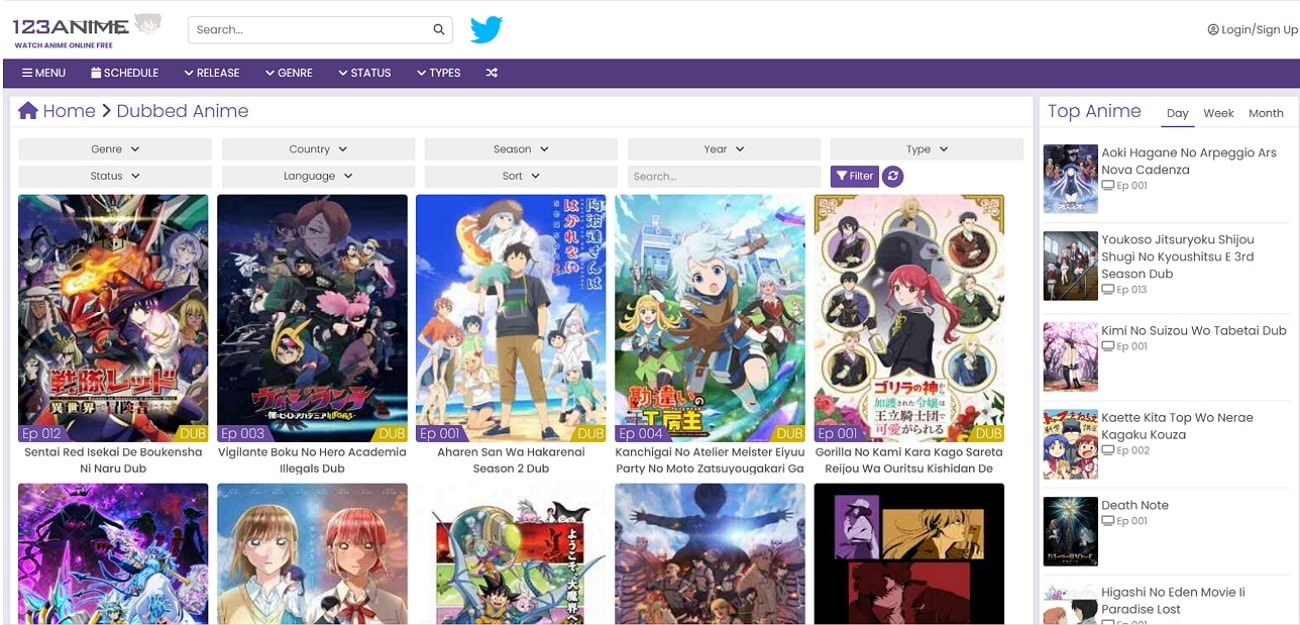Select Month tab in Top Anime
Image resolution: width=1300 pixels, height=625 pixels.
click(x=1266, y=113)
